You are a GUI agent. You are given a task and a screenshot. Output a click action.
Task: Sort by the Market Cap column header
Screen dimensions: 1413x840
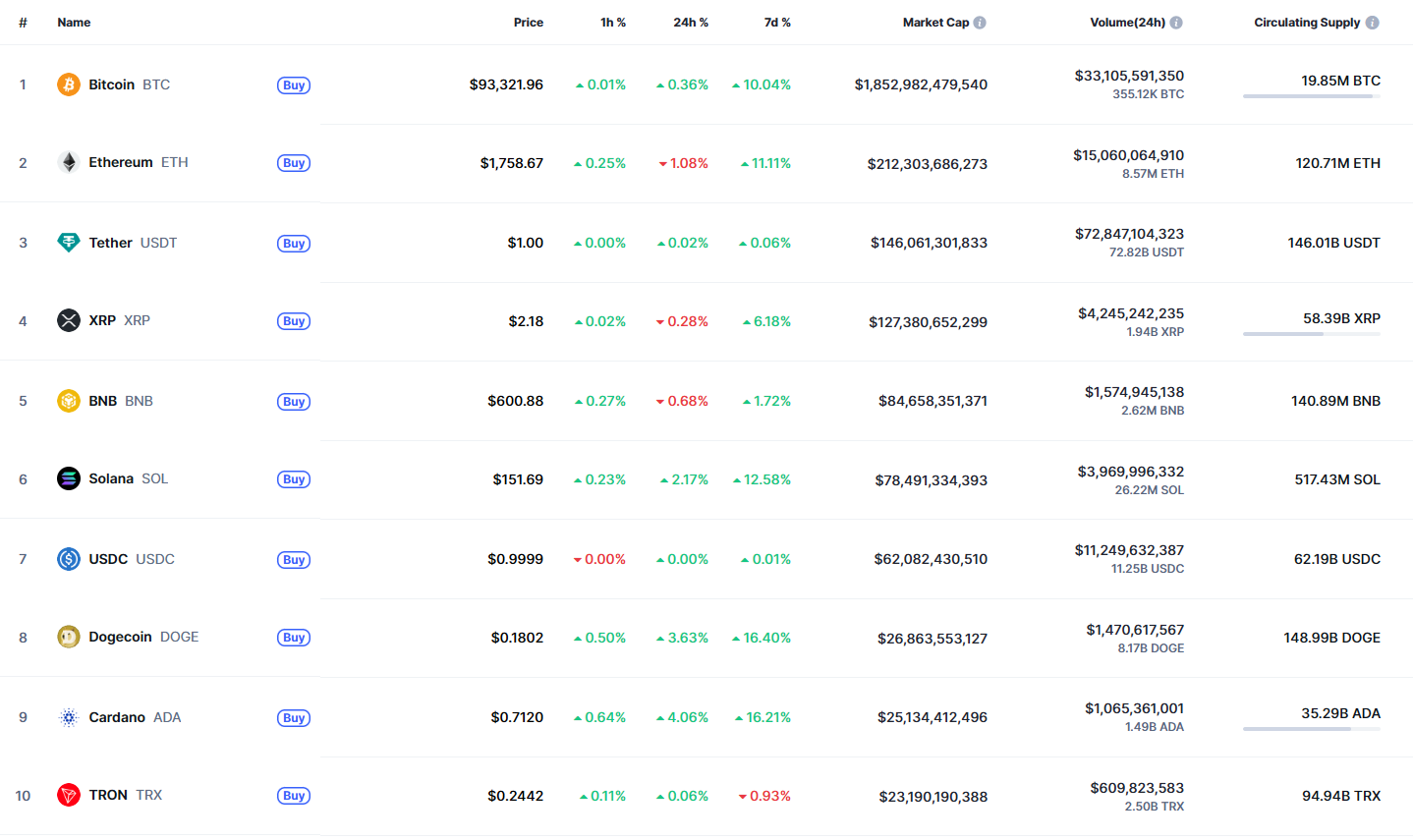coord(935,23)
